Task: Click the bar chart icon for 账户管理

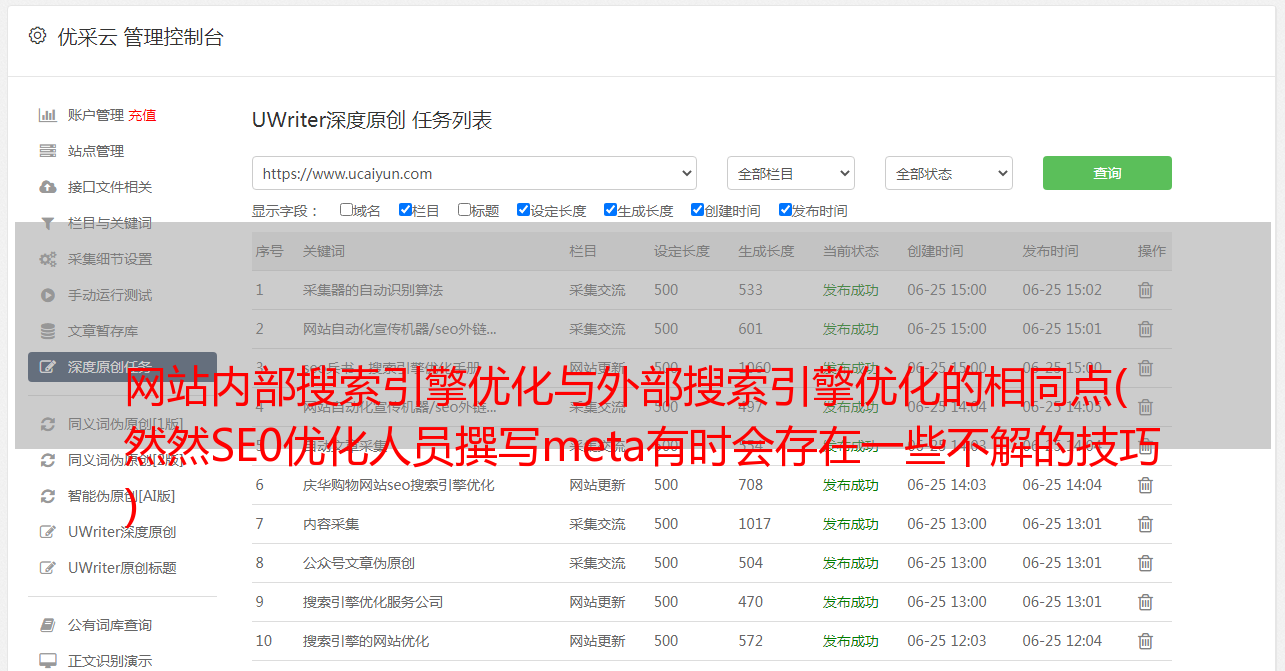Action: coord(47,115)
